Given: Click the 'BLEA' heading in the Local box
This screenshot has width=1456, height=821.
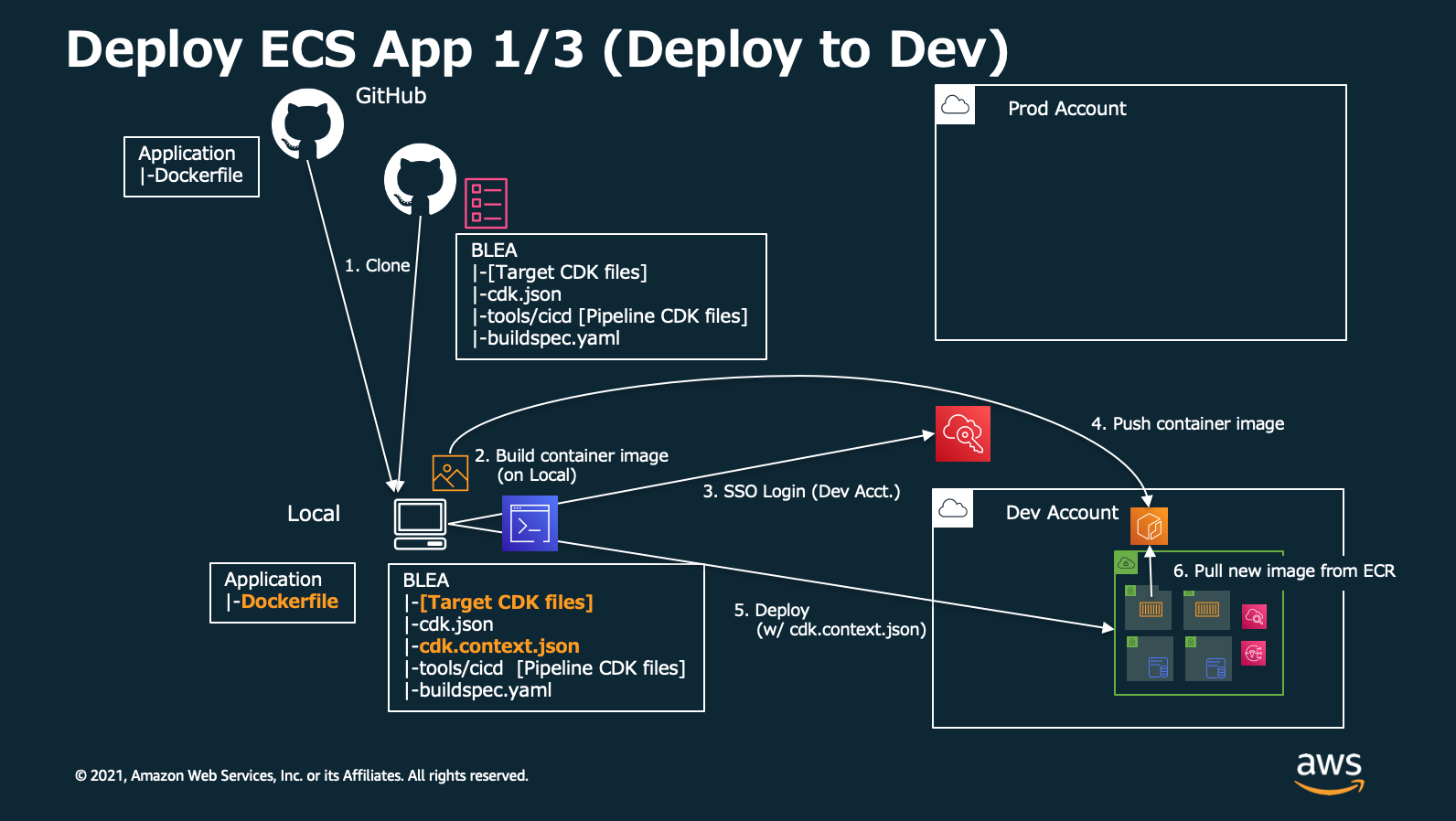Looking at the screenshot, I should tap(426, 581).
